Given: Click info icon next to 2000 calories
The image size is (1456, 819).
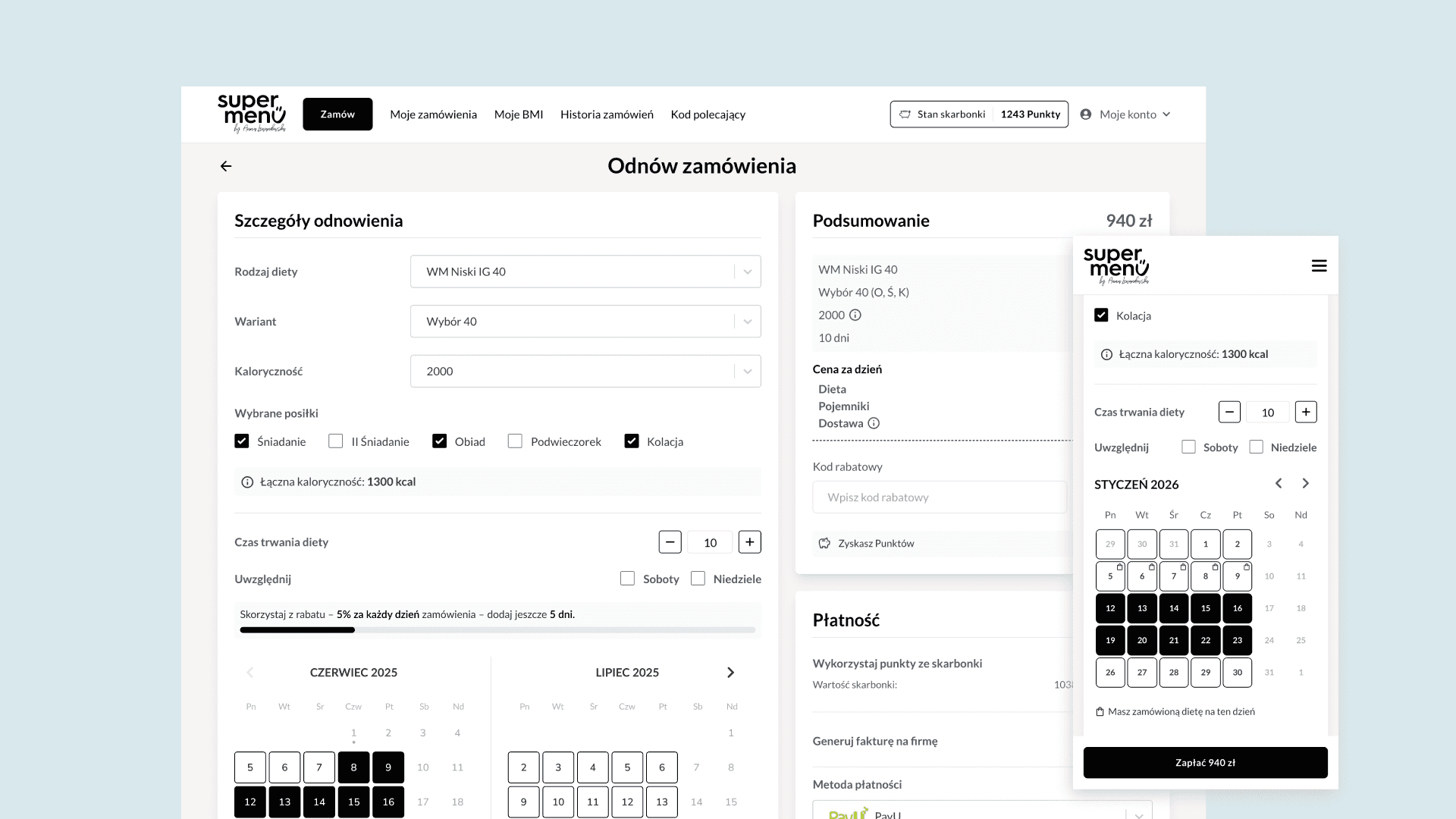Looking at the screenshot, I should click(x=855, y=315).
